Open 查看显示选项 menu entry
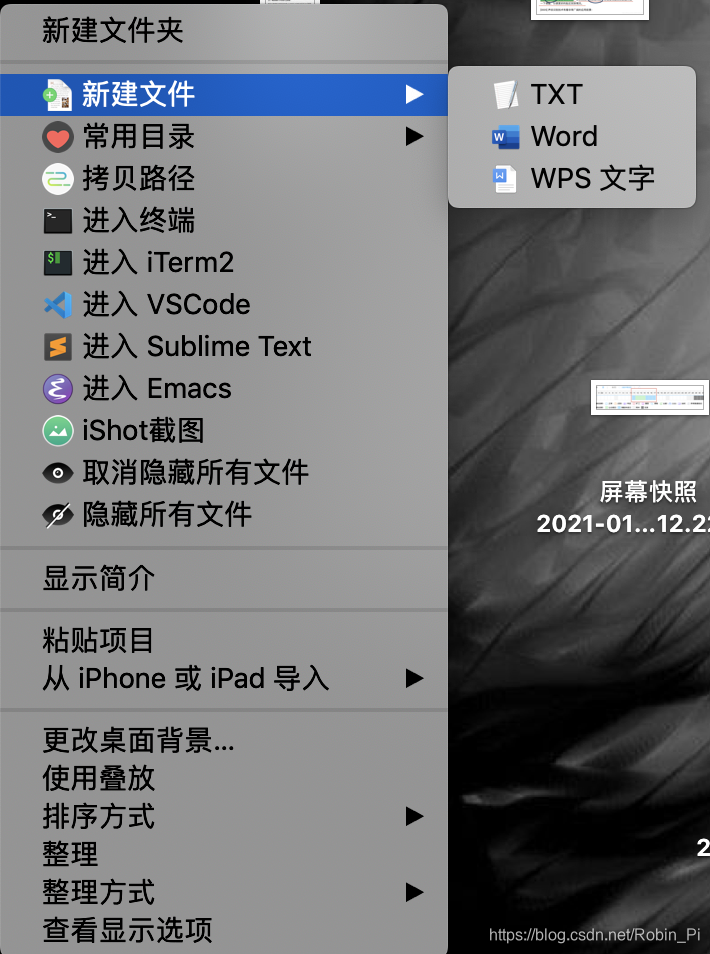This screenshot has width=710, height=954. (224, 930)
